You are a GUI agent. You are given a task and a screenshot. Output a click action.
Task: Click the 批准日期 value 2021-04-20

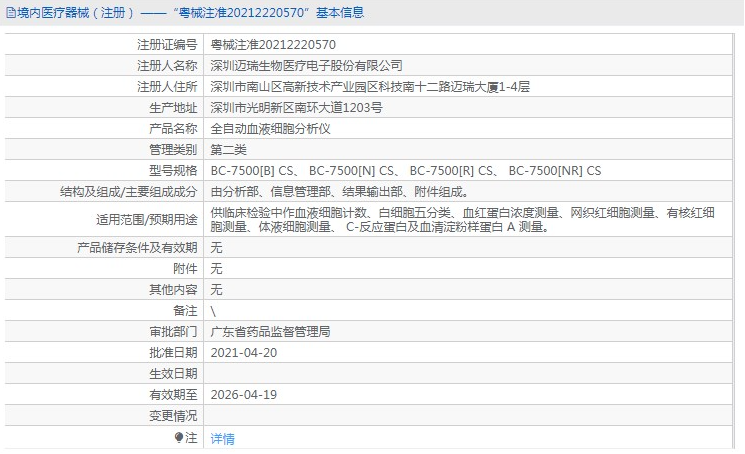click(x=244, y=353)
